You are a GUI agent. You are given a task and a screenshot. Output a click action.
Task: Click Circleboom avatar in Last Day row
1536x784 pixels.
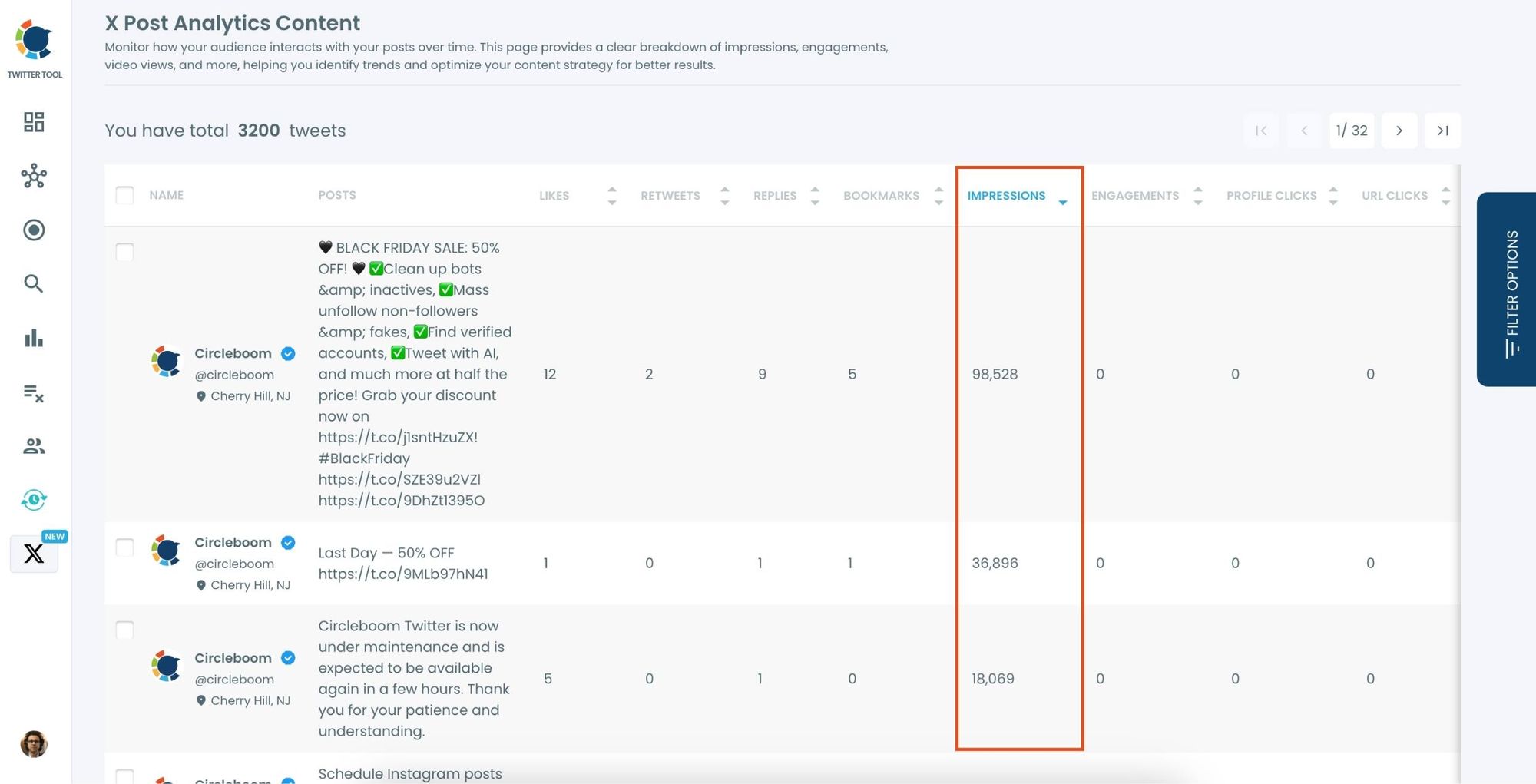pyautogui.click(x=166, y=550)
